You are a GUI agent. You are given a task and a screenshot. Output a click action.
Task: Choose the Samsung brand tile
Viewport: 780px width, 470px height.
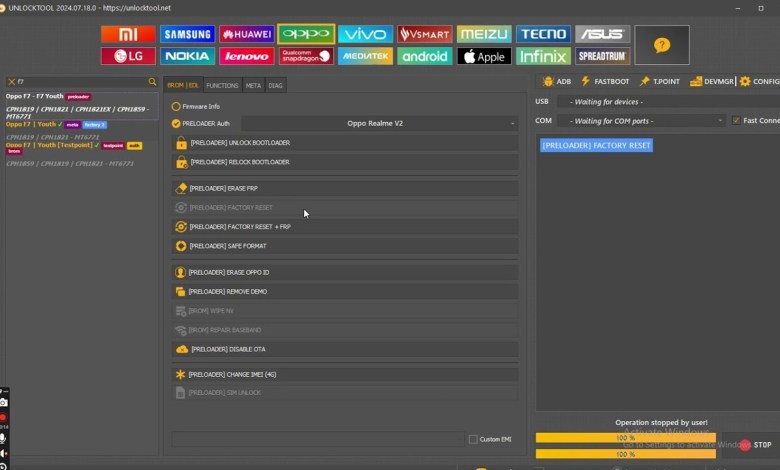pyautogui.click(x=187, y=34)
